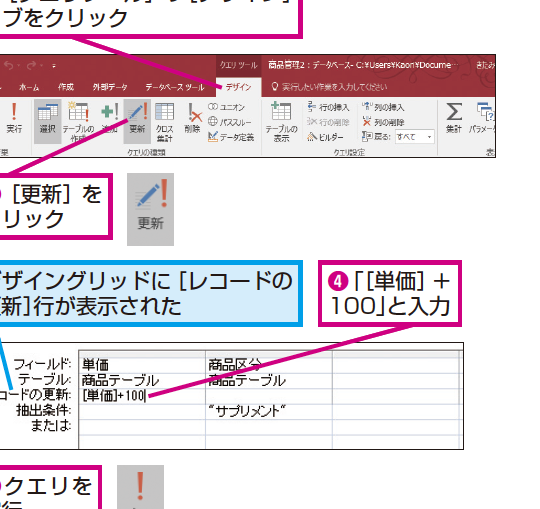
Task: Choose the Union (ユニオン) query option
Action: (x=226, y=107)
